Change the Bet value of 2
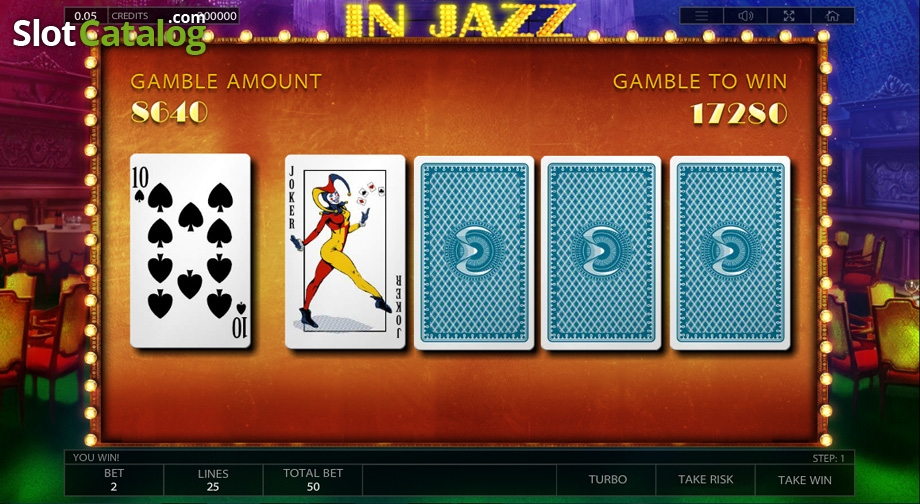Viewport: 920px width, 504px height. click(114, 479)
